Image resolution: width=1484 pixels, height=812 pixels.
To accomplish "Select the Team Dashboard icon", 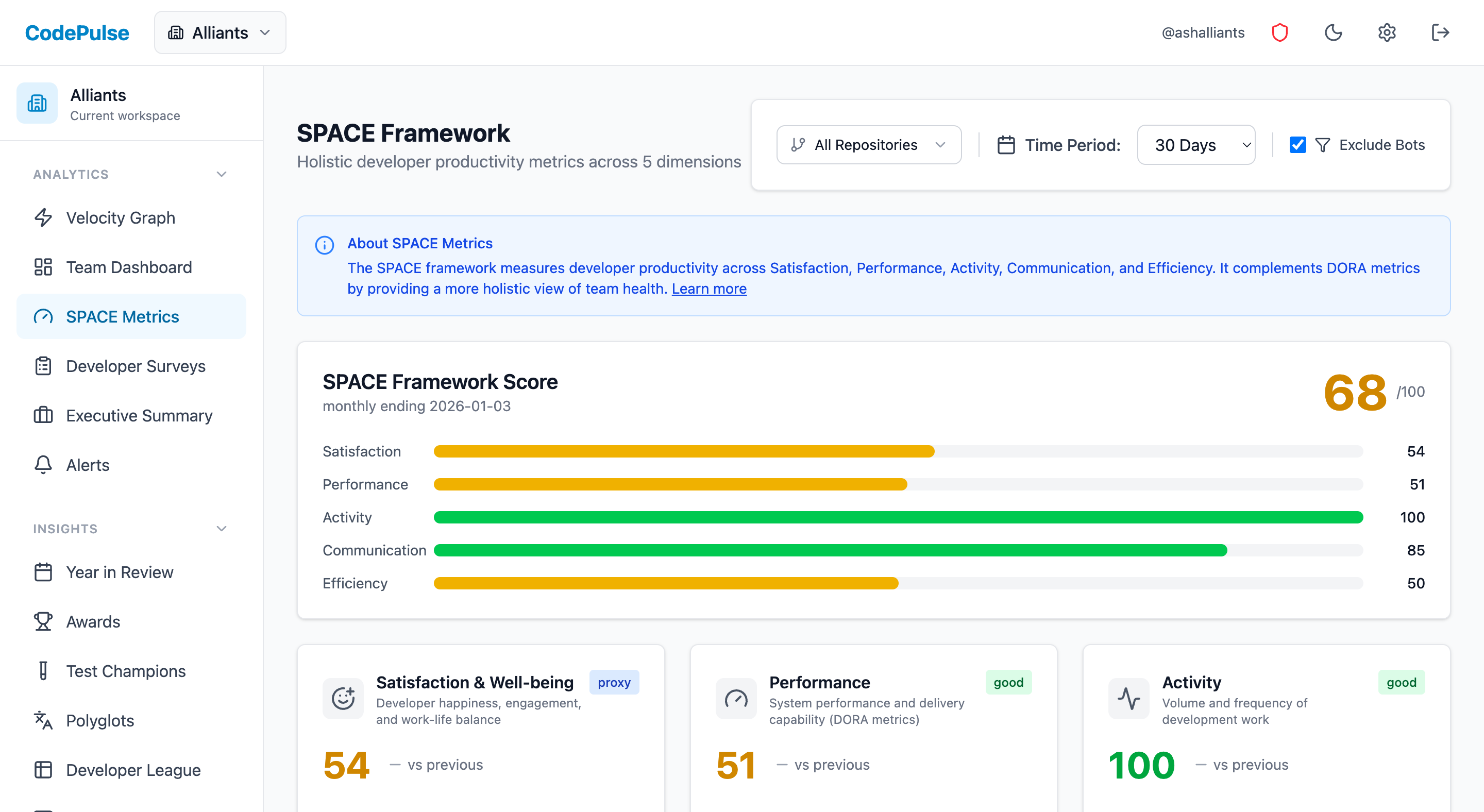I will coord(43,267).
